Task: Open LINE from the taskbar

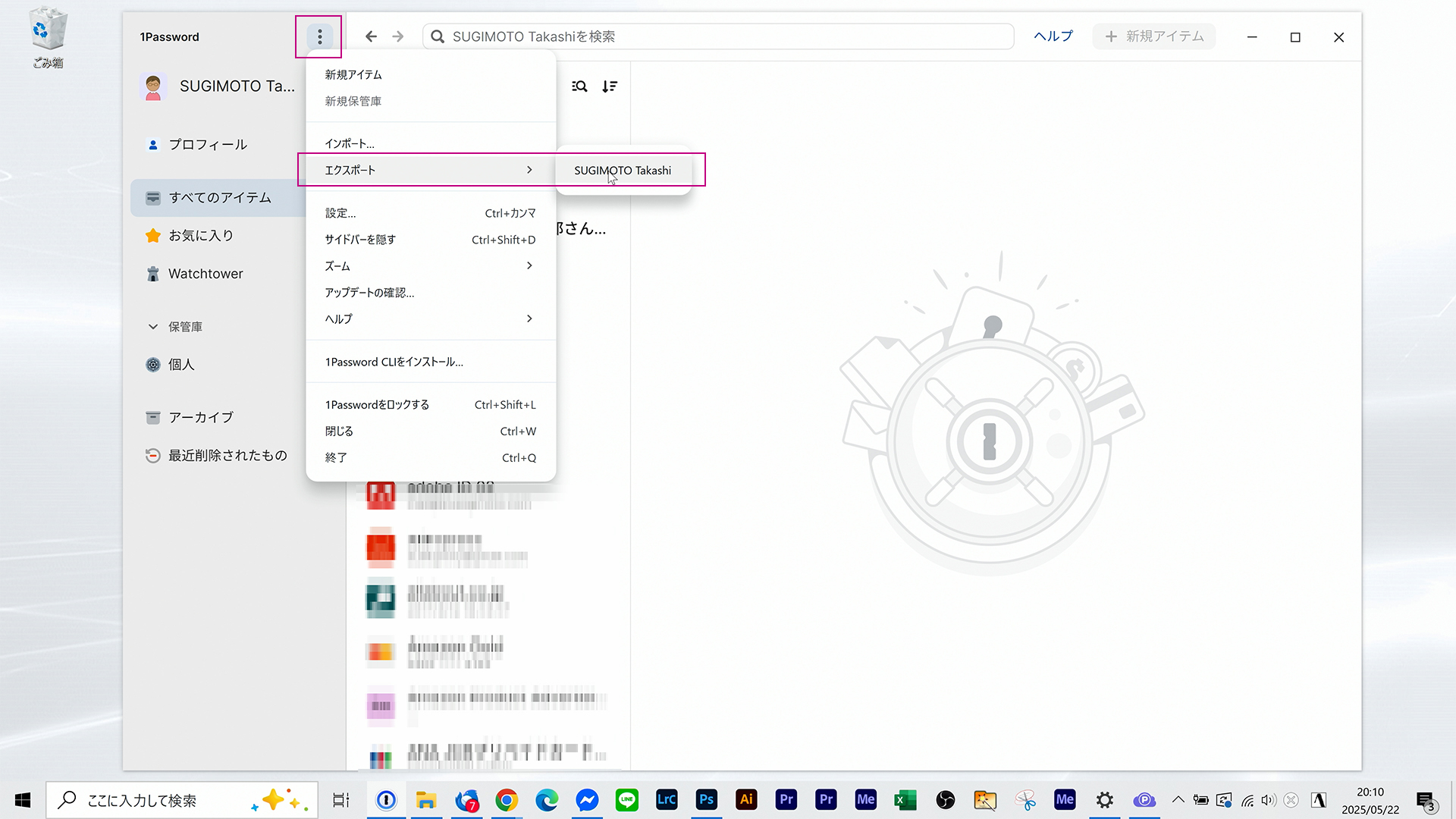Action: pos(627,800)
